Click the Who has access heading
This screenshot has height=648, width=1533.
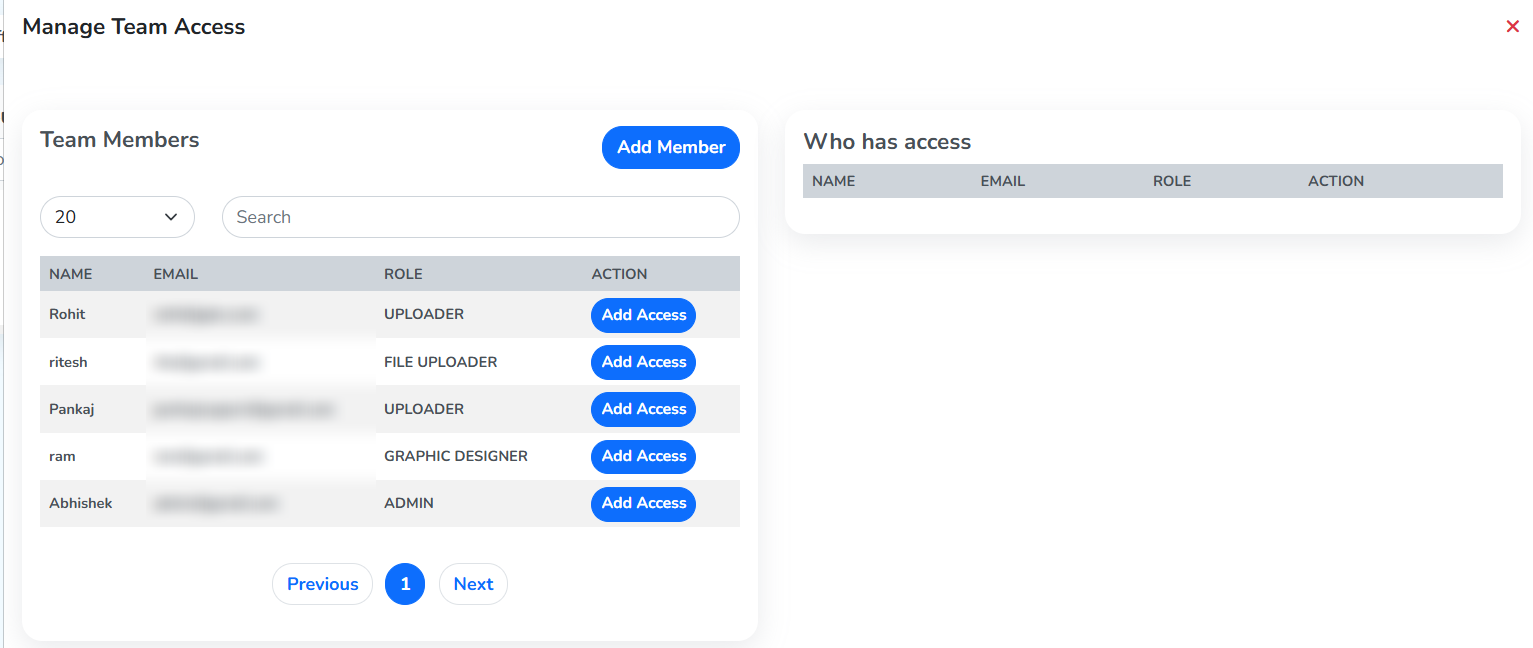(887, 142)
